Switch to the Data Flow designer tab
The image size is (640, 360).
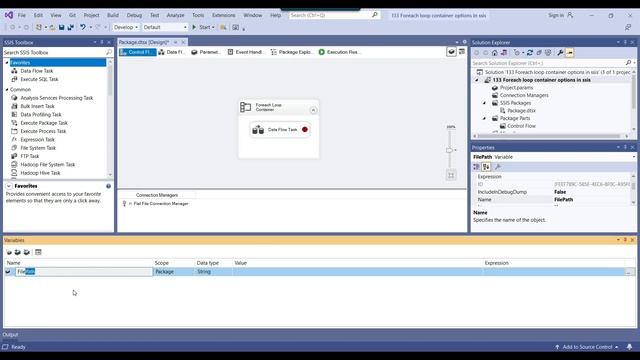coord(171,52)
